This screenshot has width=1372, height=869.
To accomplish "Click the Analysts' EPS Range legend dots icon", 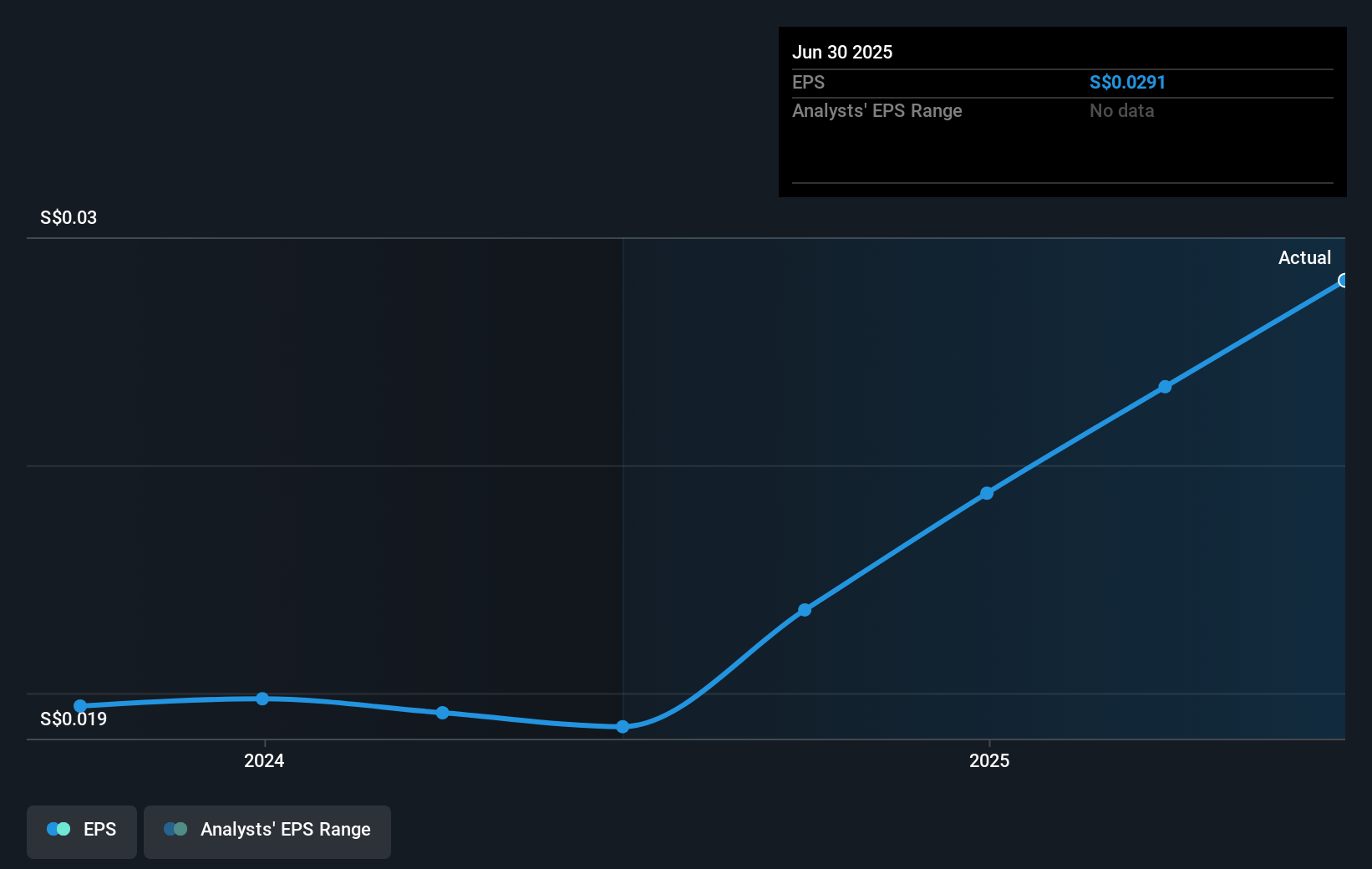I will [x=175, y=829].
